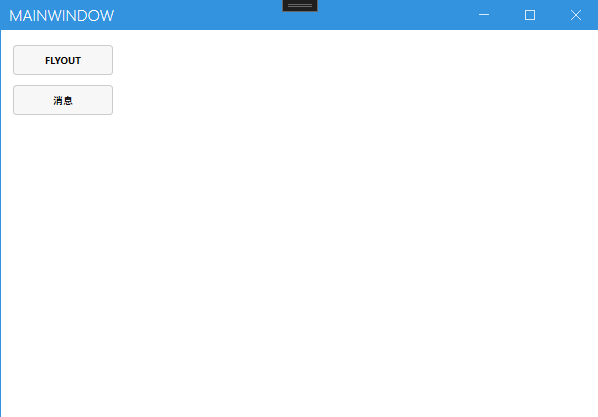Show a message with the 消息 button
The width and height of the screenshot is (598, 417).
coord(63,100)
